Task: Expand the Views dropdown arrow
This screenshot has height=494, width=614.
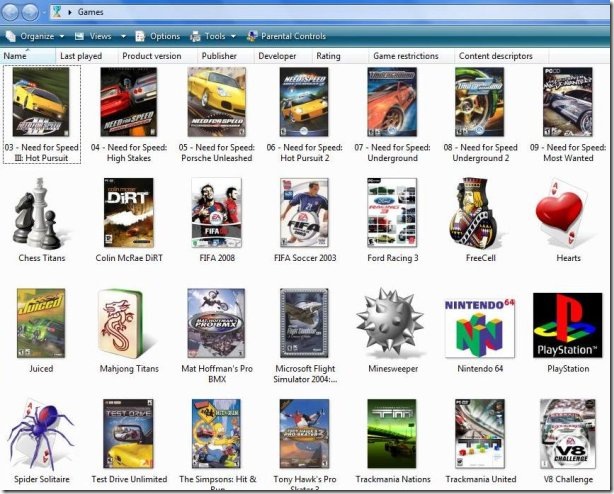Action: pyautogui.click(x=123, y=36)
